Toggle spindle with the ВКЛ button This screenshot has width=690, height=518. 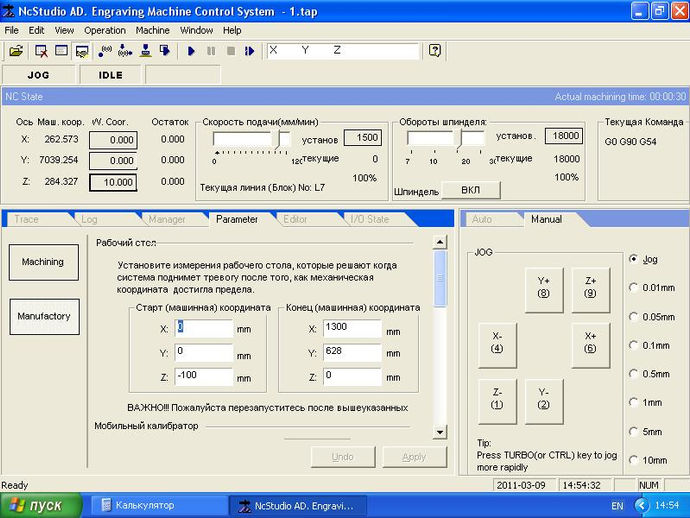pyautogui.click(x=471, y=190)
